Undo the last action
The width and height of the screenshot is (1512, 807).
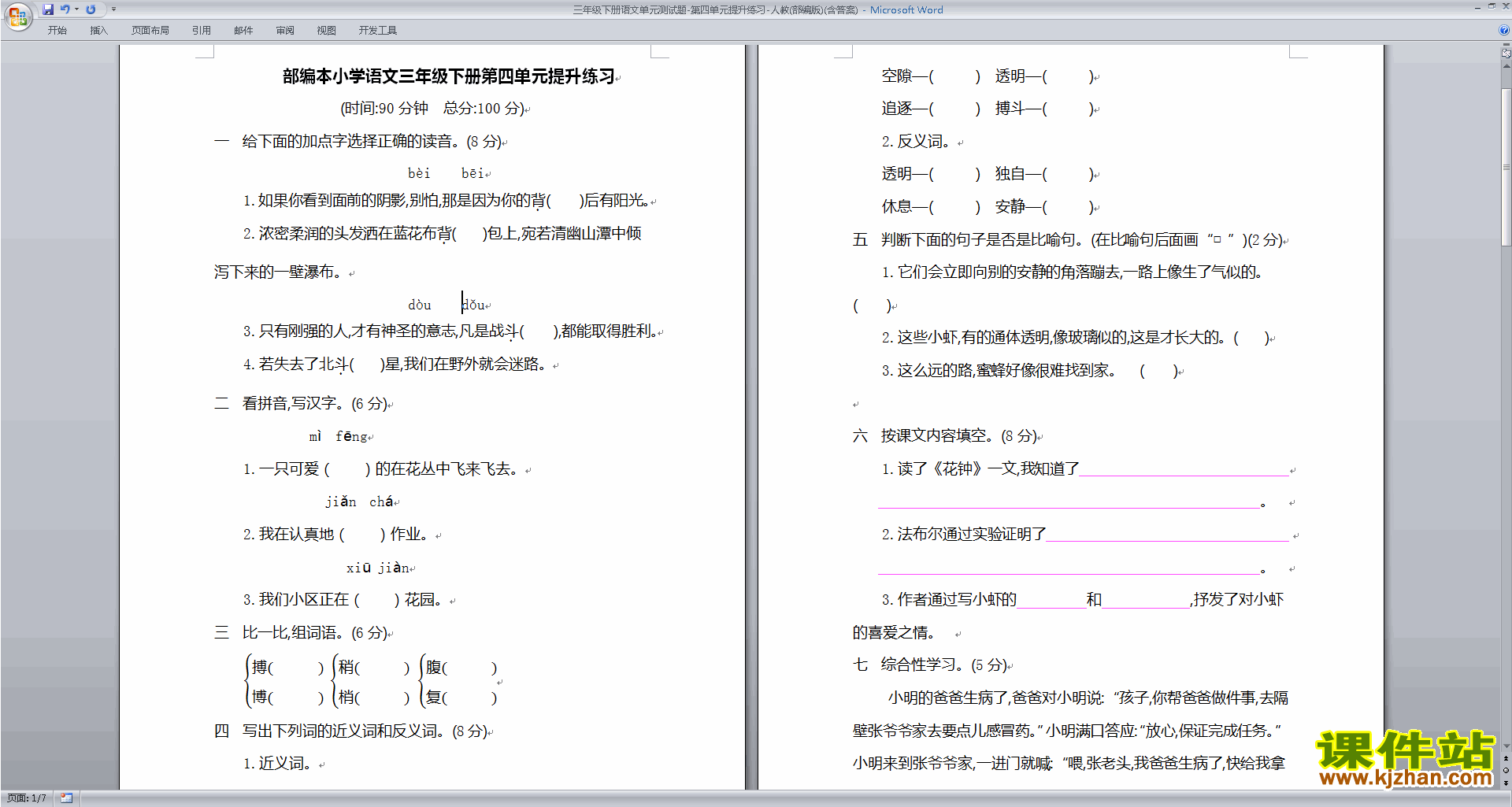coord(65,9)
